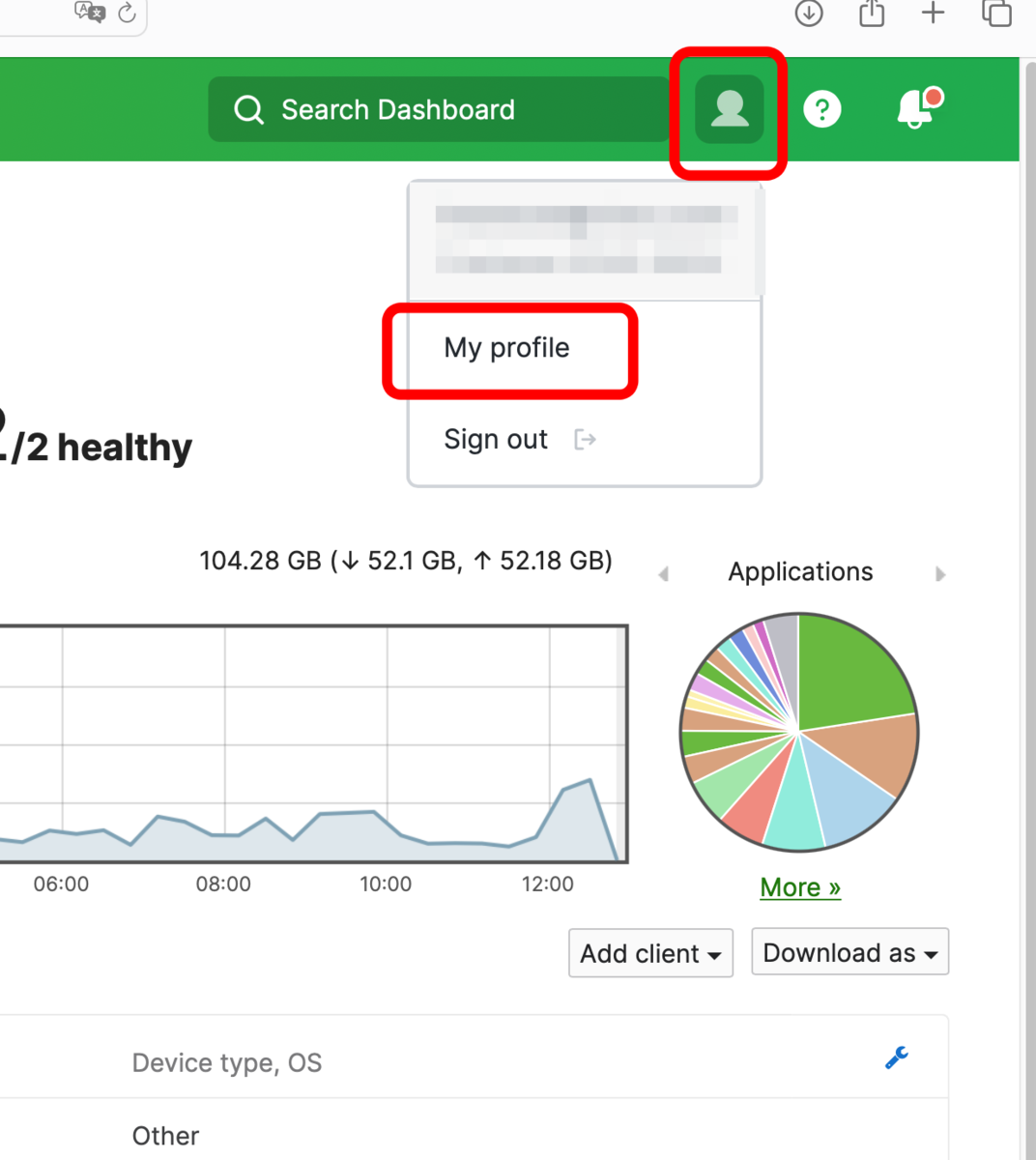Open the Download as dropdown
Image resolution: width=1036 pixels, height=1160 pixels.
[x=850, y=952]
